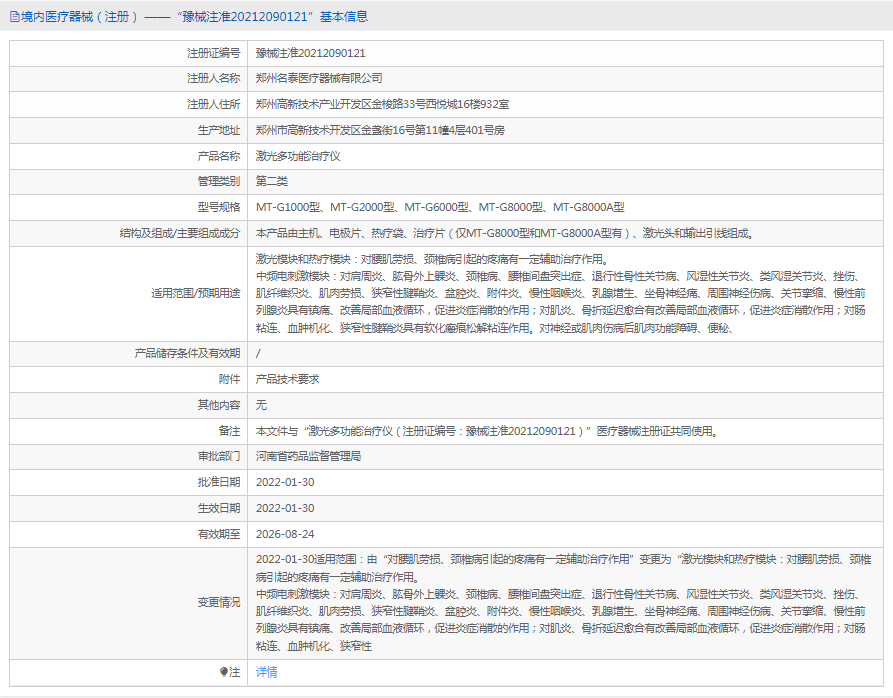
Task: Select the 适用范围/预期用途 label
Action: click(x=195, y=294)
